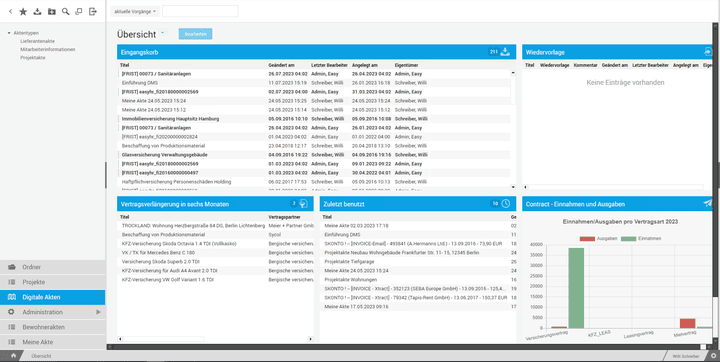Click the book icon beside Digitale Akten
The width and height of the screenshot is (720, 362).
12,297
